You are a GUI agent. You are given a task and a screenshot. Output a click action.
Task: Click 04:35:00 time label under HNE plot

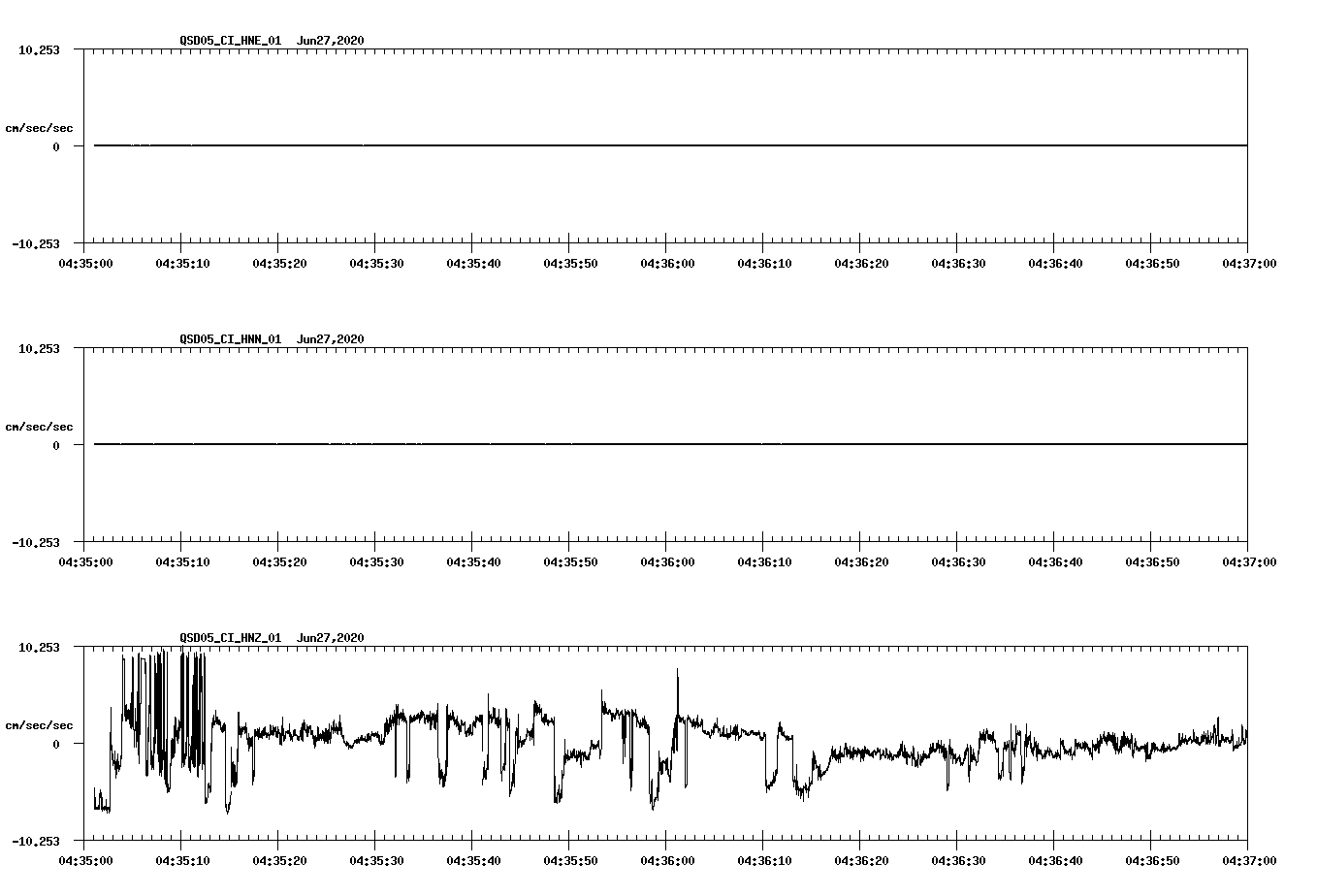[85, 263]
